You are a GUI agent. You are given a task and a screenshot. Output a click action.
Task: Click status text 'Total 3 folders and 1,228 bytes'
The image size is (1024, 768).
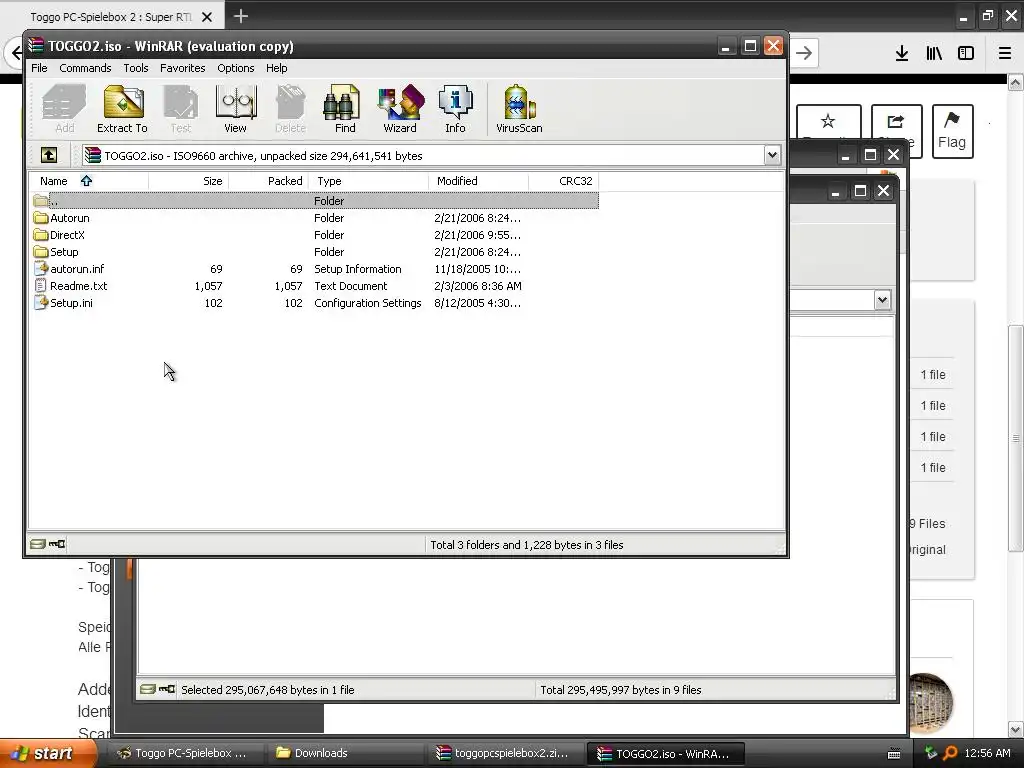coord(526,545)
